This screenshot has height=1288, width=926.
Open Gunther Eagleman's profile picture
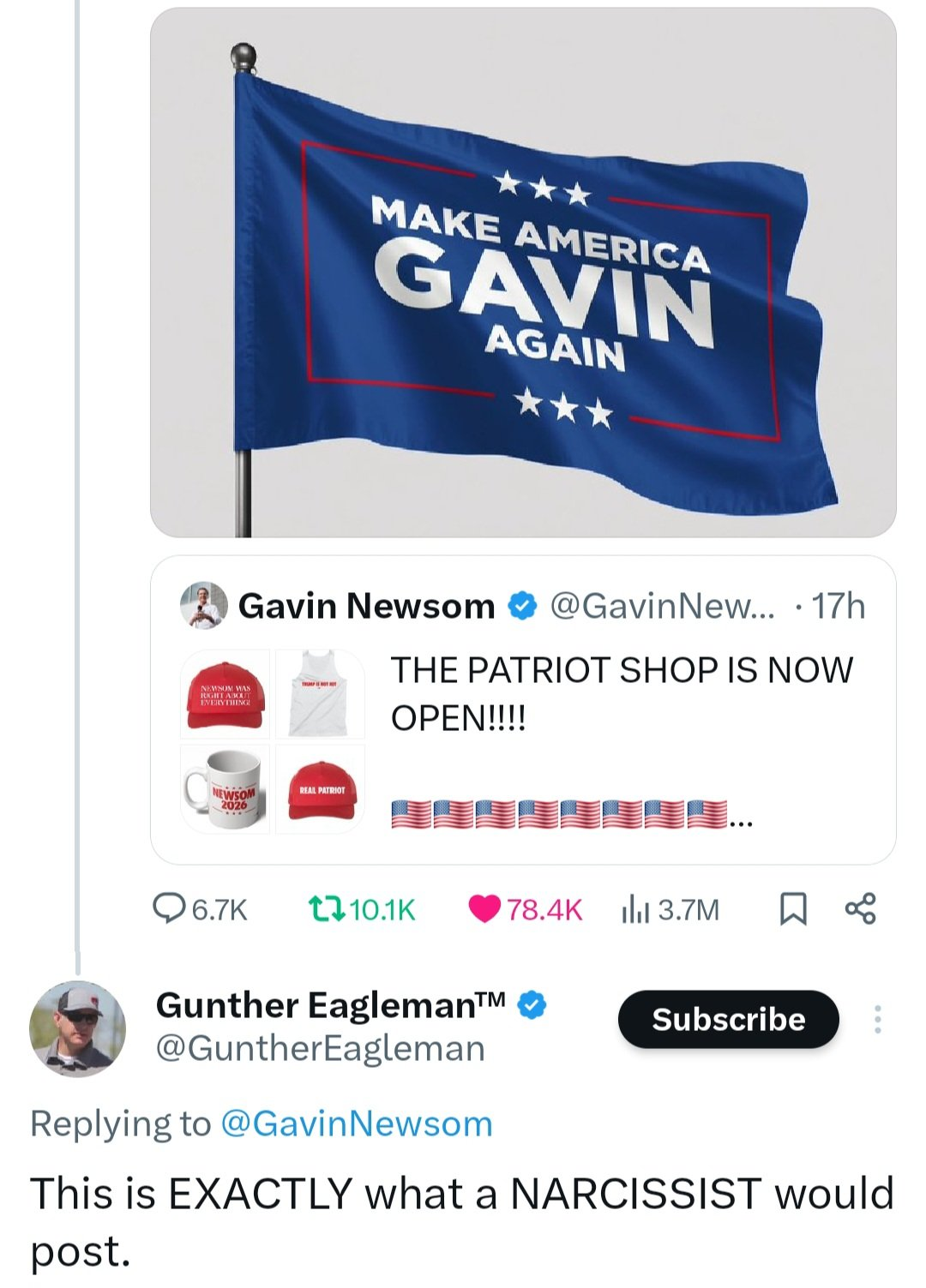[78, 1028]
